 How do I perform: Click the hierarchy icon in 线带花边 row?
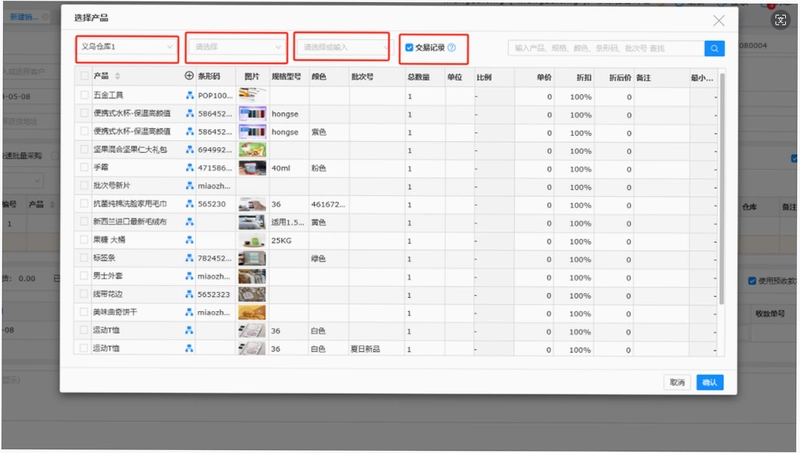pos(189,294)
